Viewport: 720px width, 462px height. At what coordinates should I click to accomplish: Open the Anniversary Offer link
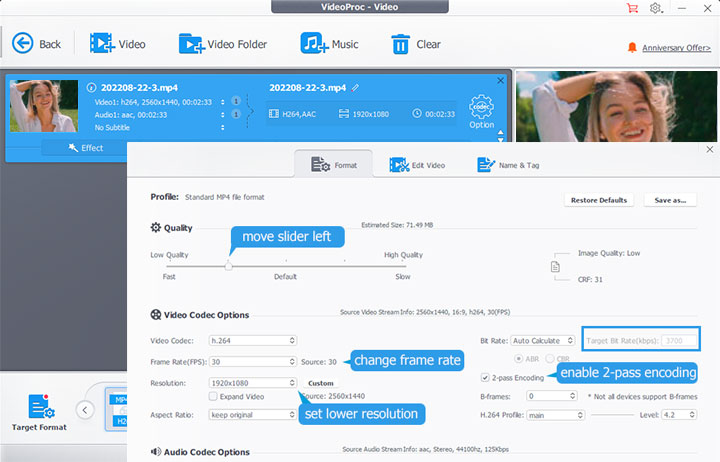676,48
